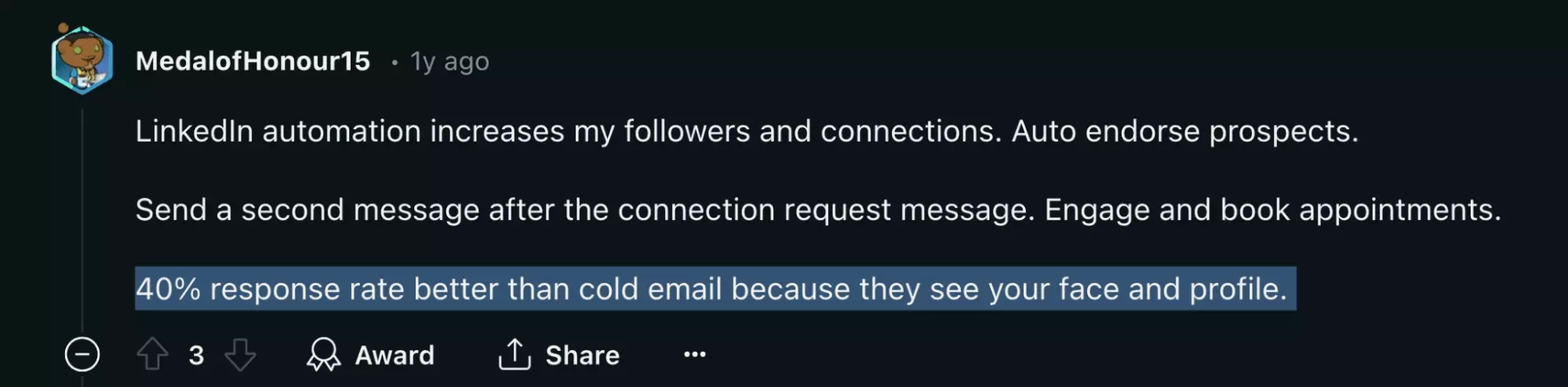Click the "Auto endorse prospects." sentence
The width and height of the screenshot is (1568, 387).
click(1184, 132)
